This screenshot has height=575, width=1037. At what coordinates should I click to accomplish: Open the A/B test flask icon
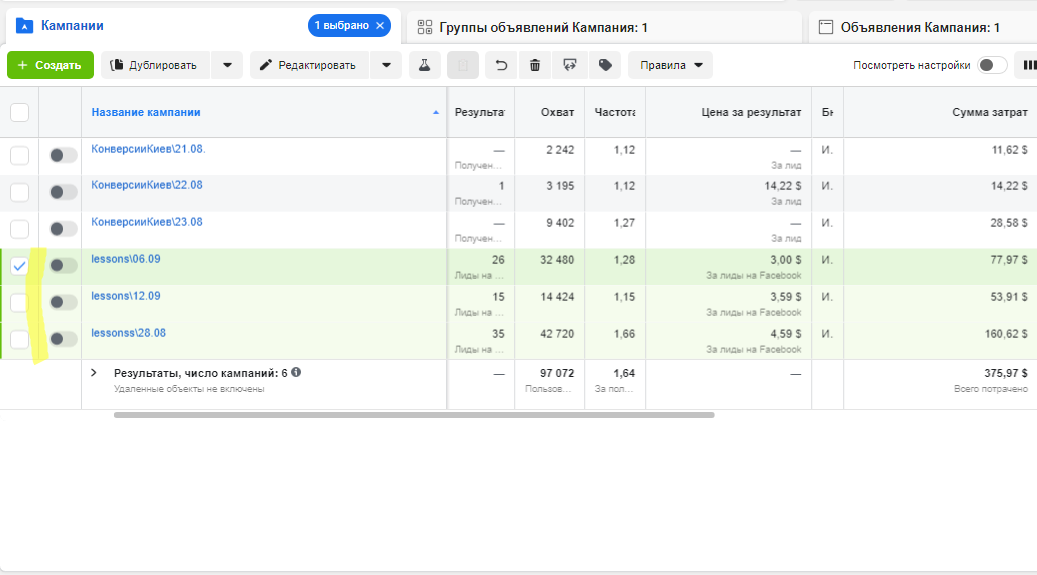tap(425, 65)
